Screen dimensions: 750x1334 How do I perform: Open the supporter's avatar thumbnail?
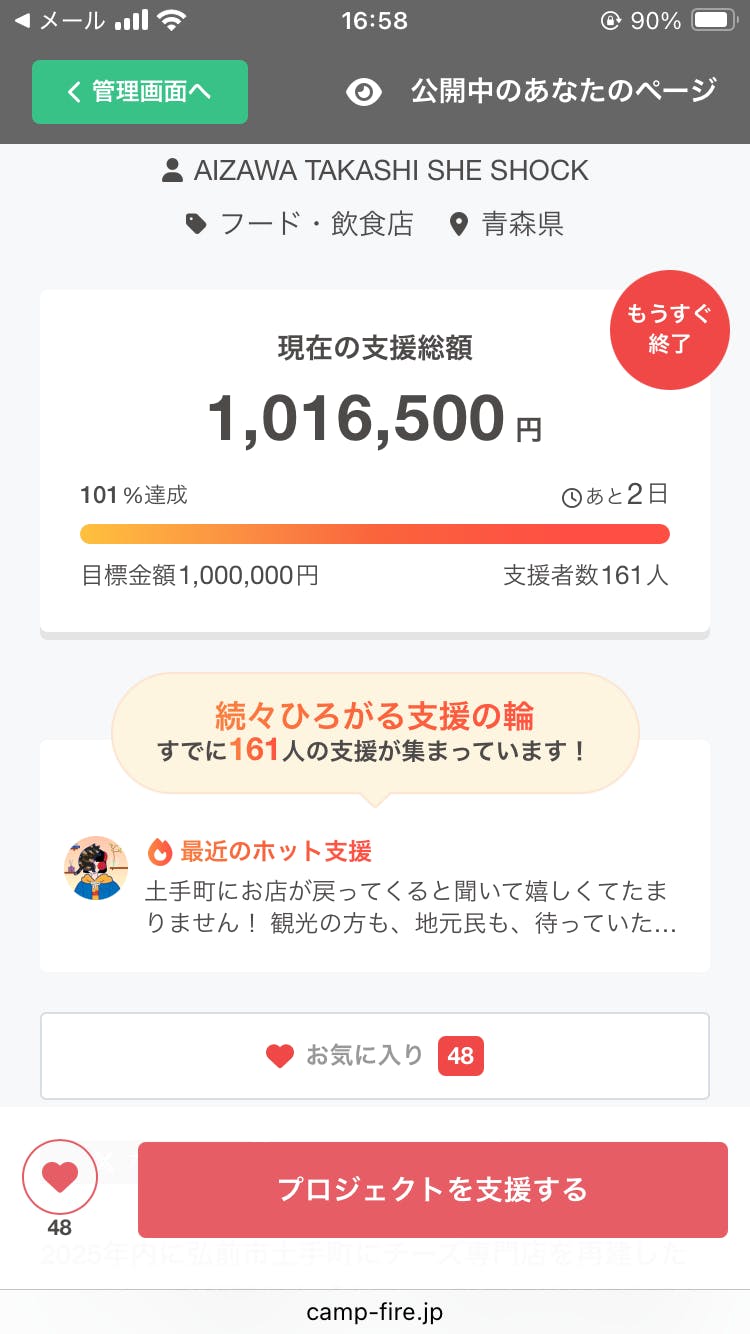[96, 868]
